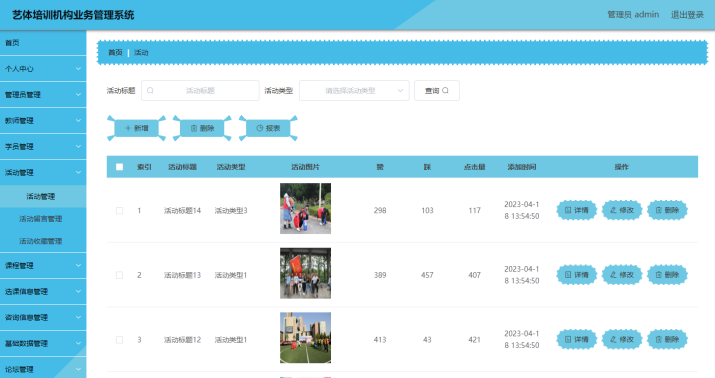
Task: Click 删除 for 活动标题12 row
Action: coord(667,340)
